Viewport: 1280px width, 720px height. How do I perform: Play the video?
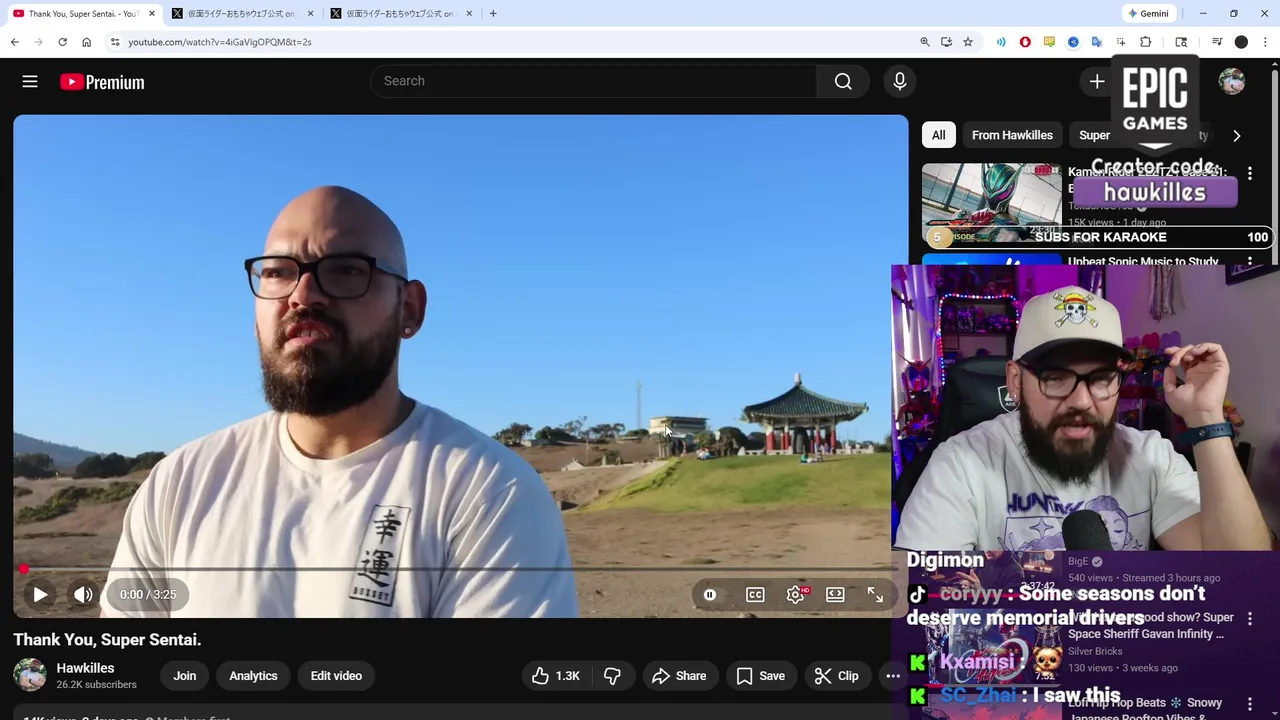coord(40,595)
